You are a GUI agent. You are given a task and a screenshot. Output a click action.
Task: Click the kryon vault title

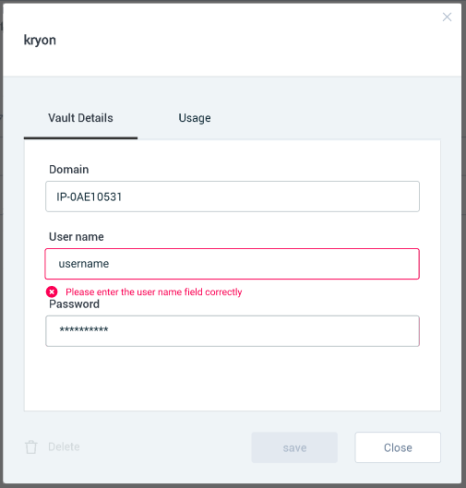point(40,40)
